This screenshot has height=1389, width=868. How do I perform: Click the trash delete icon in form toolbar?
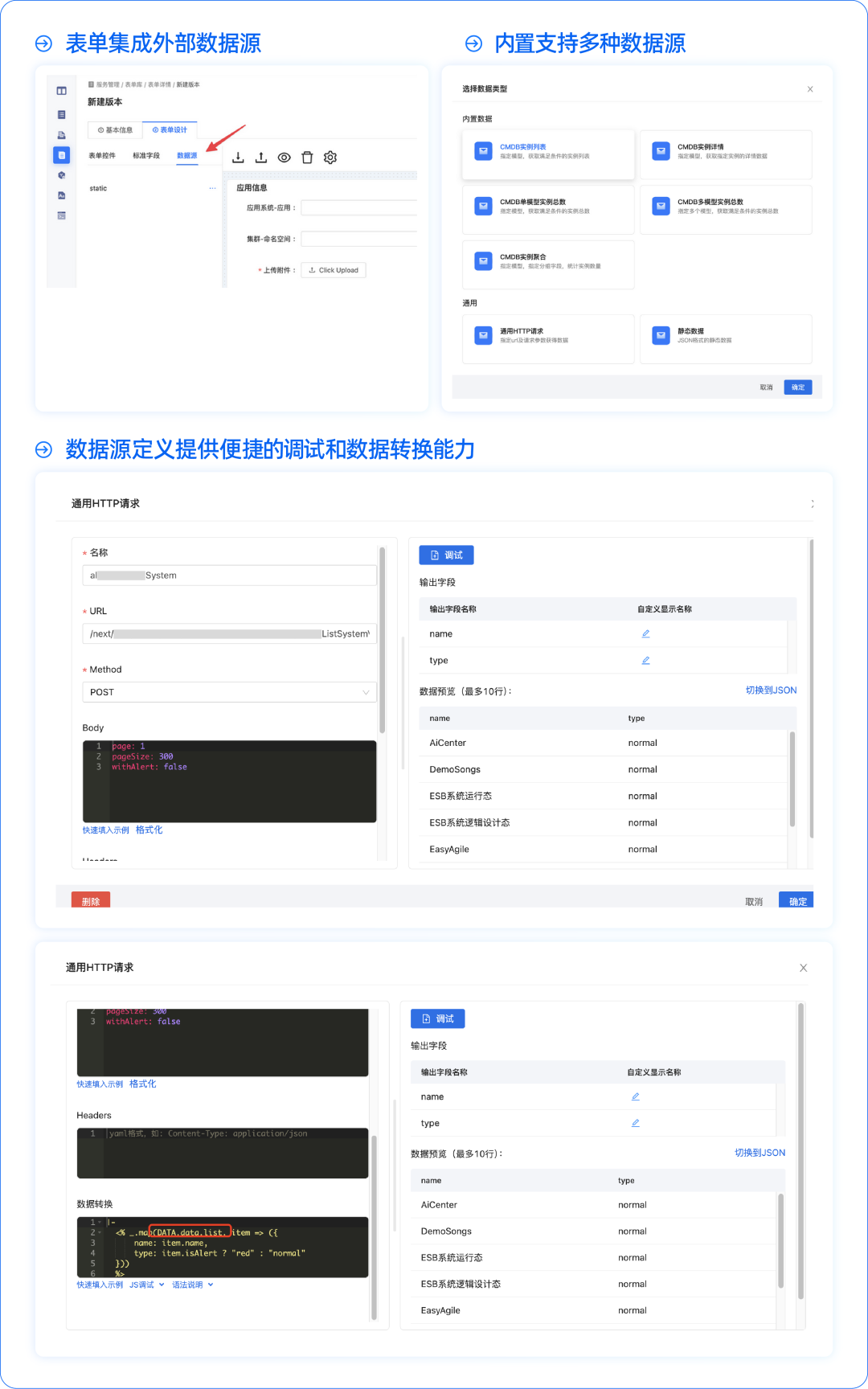tap(307, 158)
